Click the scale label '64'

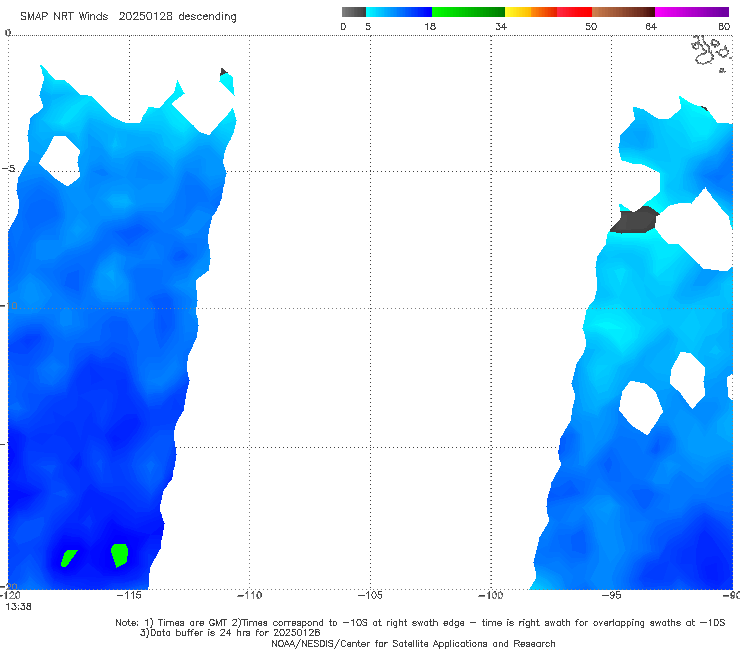click(x=651, y=27)
